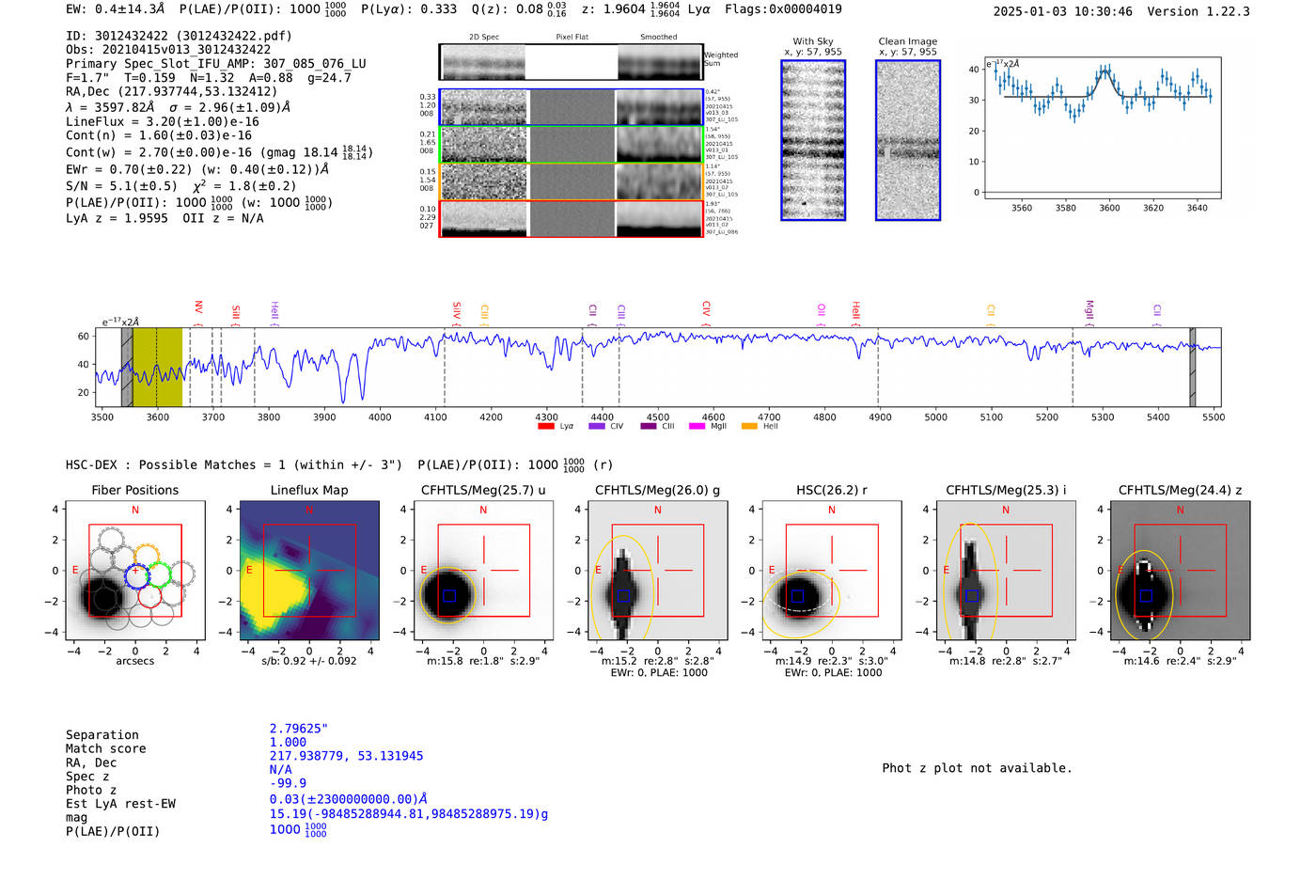Click the ID: 3012432422 text line
The image size is (1316, 896).
point(179,36)
